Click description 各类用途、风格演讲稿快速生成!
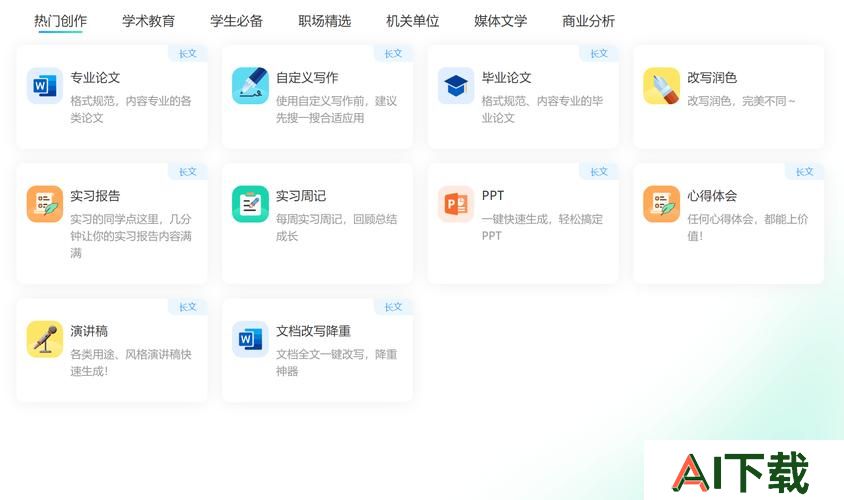Viewport: 844px width, 500px height. click(x=131, y=363)
